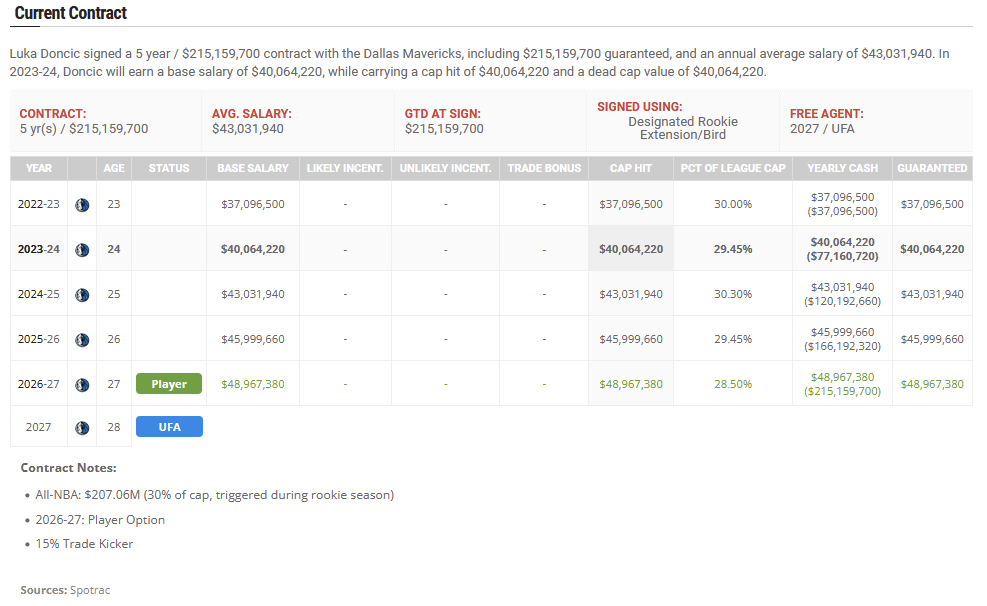Click base salary $43,031,940 in table
The height and width of the screenshot is (606, 987).
click(x=252, y=294)
